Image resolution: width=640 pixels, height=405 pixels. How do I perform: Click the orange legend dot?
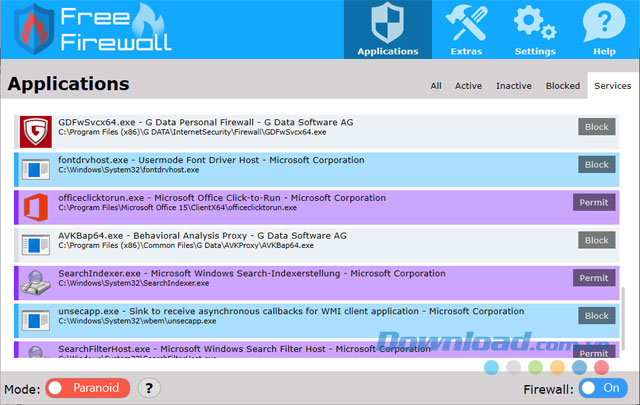[558, 367]
